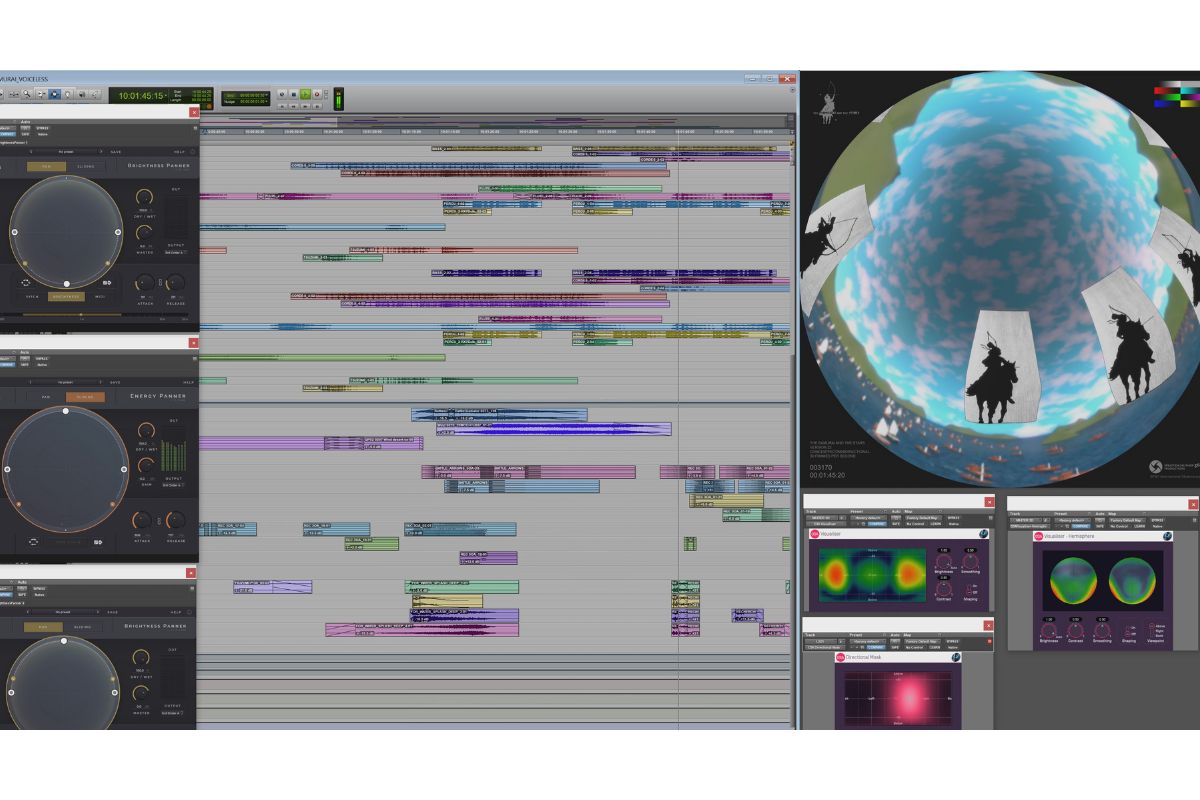Viewport: 1200px width, 800px height.
Task: Click LEARN in the Visualiser plugin window
Action: point(936,524)
